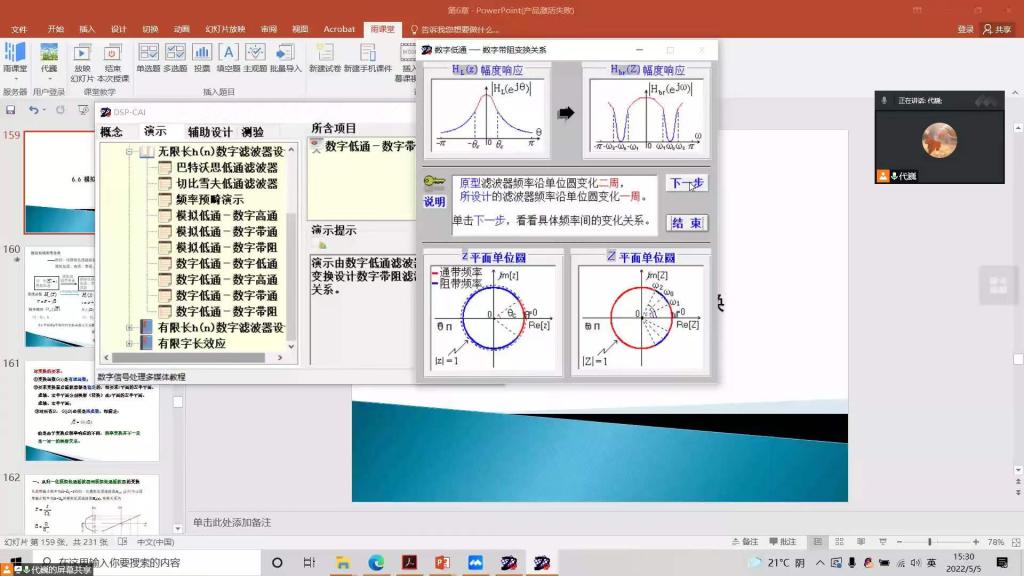Select 巴特沃思低通滤波器 in the tree
This screenshot has width=1024, height=576.
pyautogui.click(x=226, y=168)
